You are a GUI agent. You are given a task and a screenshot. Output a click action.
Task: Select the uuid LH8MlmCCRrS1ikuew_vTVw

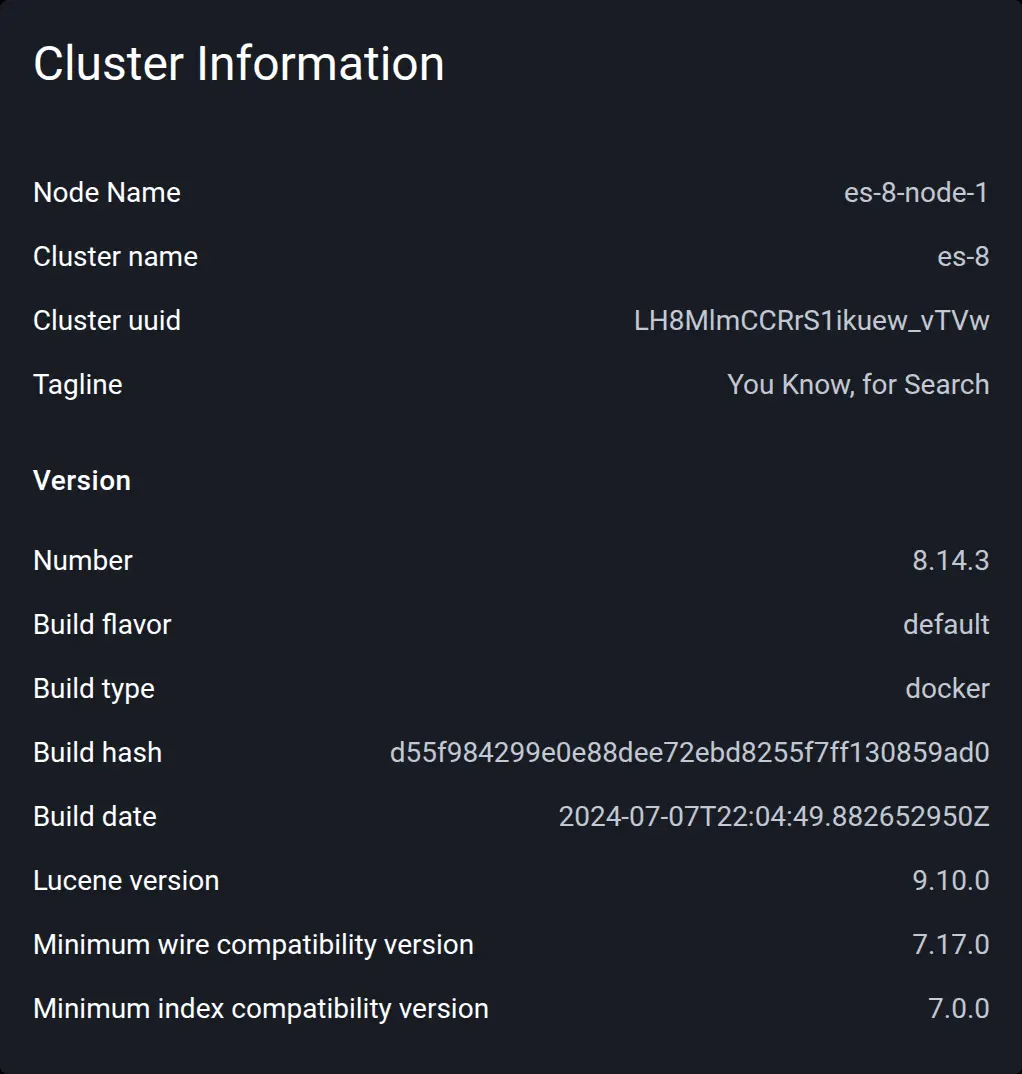click(812, 321)
